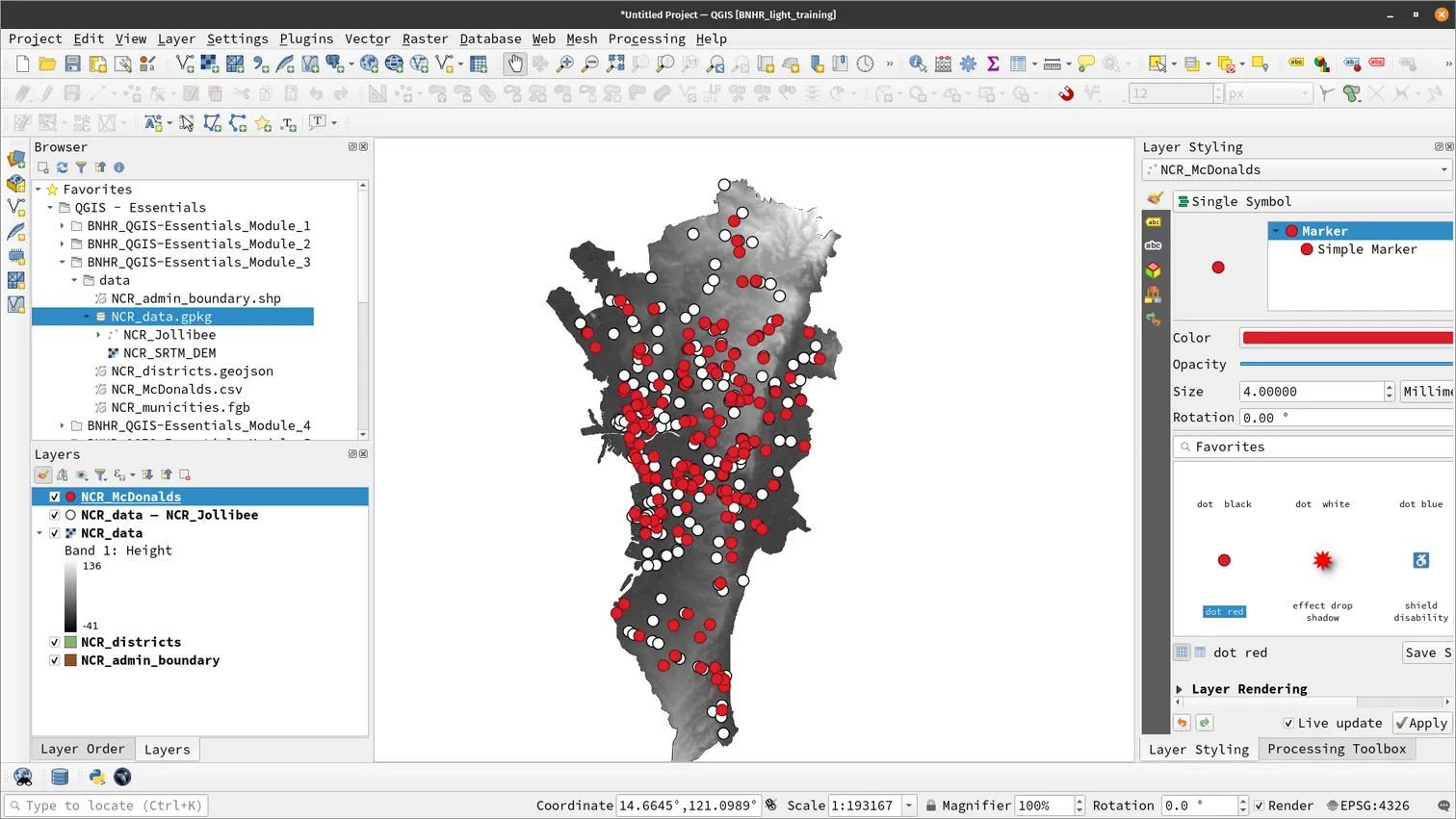Click the Remove Layer icon in Layers toolbar
1456x819 pixels.
pos(185,474)
